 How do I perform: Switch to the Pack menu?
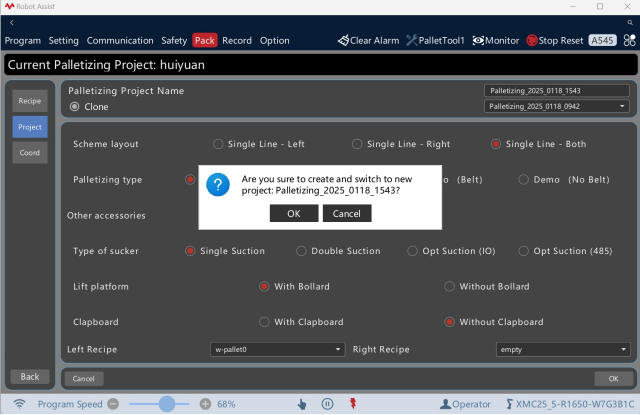tap(204, 40)
